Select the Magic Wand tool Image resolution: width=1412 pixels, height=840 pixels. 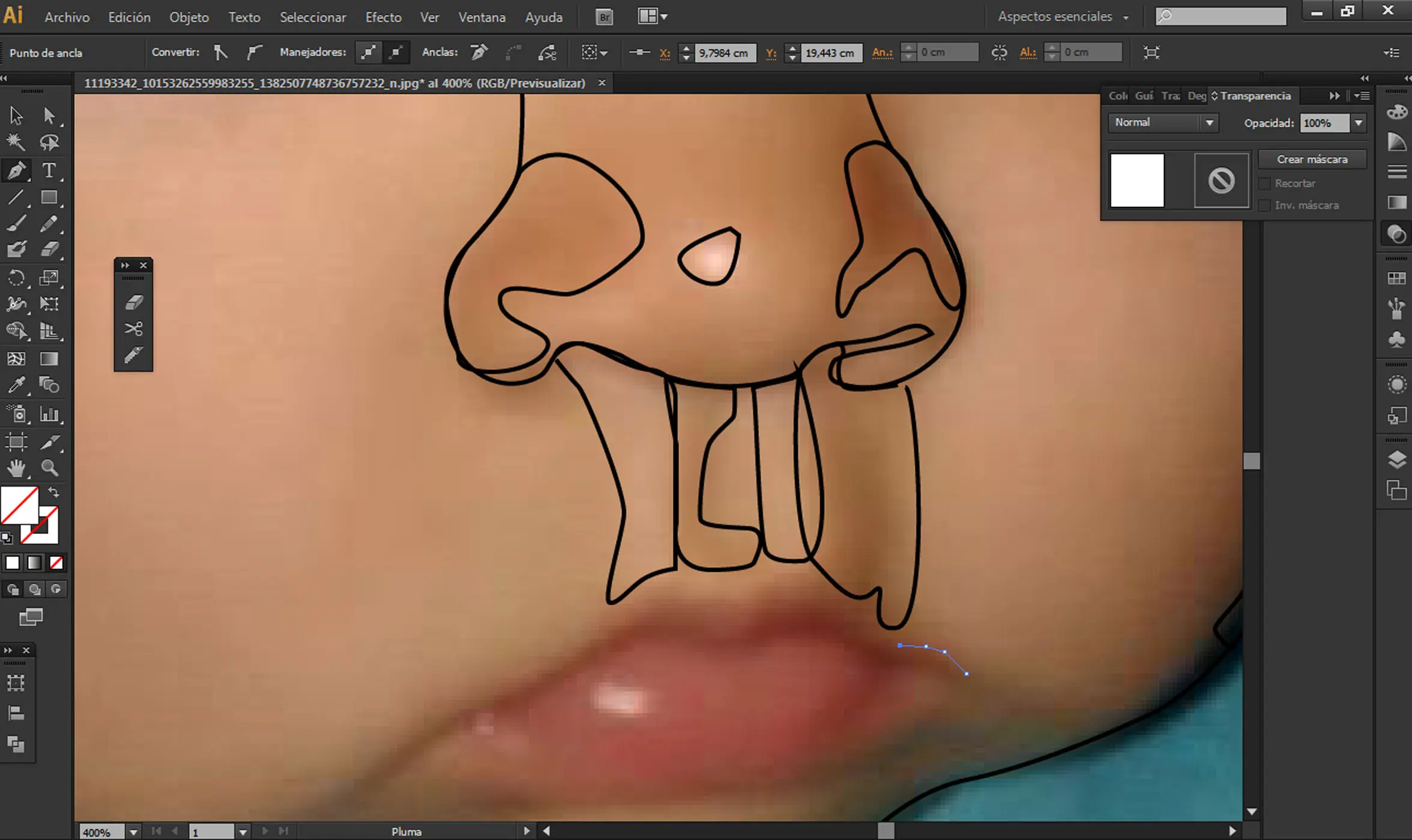click(16, 142)
